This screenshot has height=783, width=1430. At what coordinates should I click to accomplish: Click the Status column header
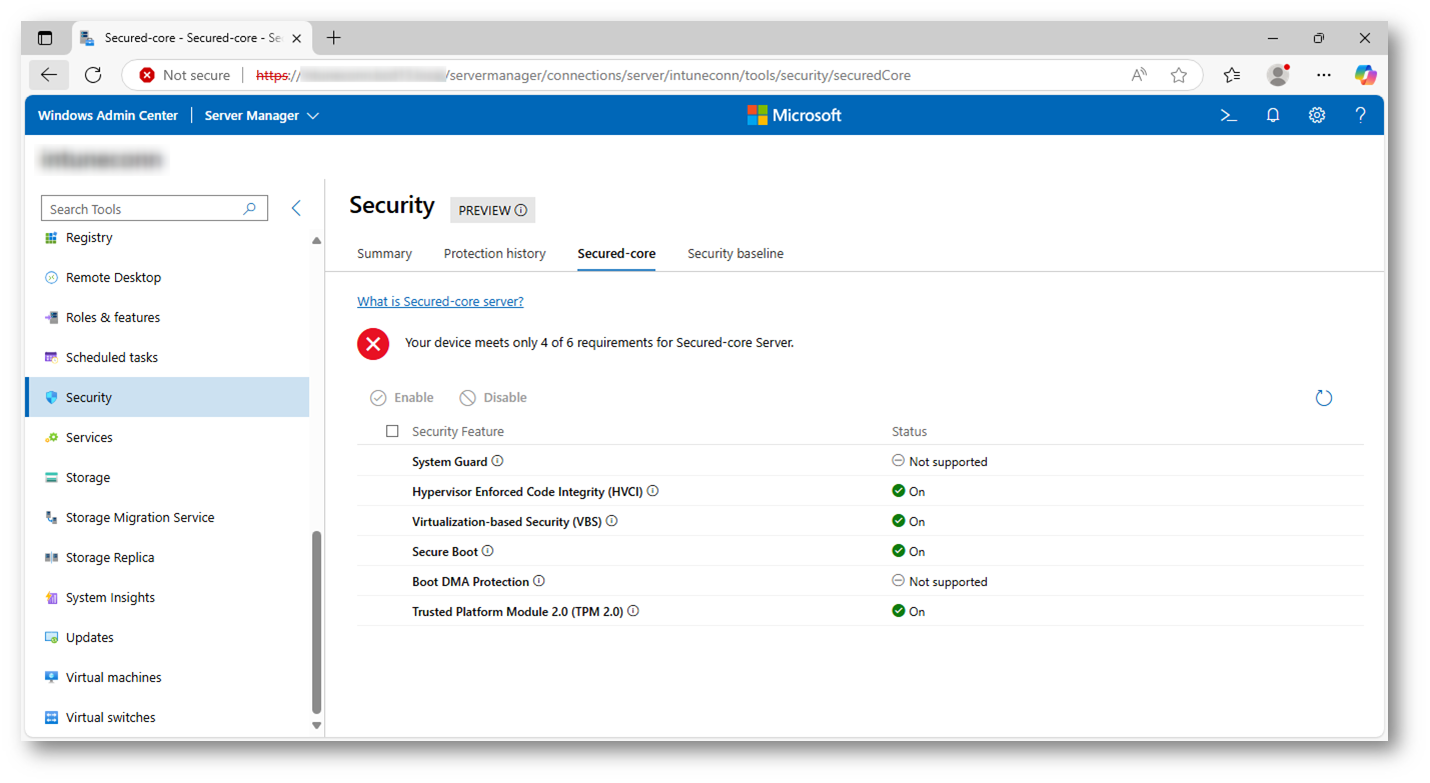tap(909, 431)
